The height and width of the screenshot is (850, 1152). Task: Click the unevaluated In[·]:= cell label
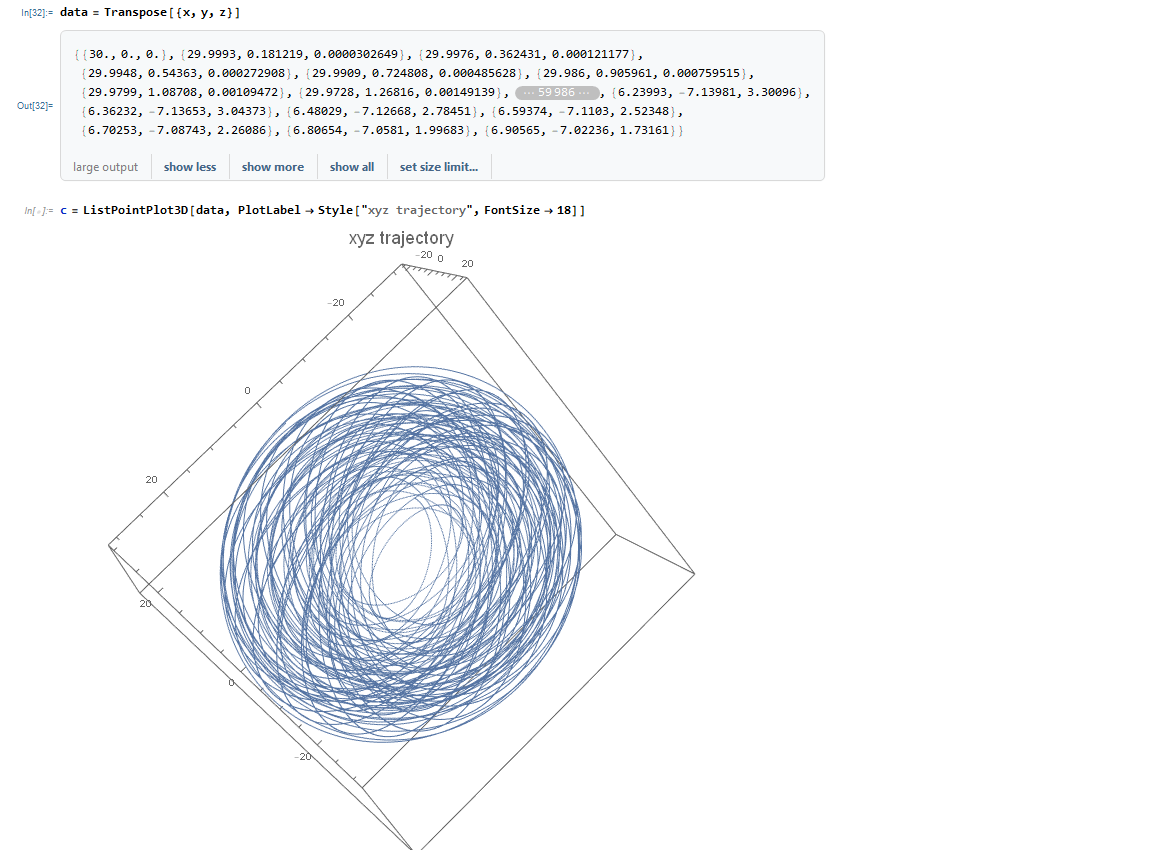38,211
